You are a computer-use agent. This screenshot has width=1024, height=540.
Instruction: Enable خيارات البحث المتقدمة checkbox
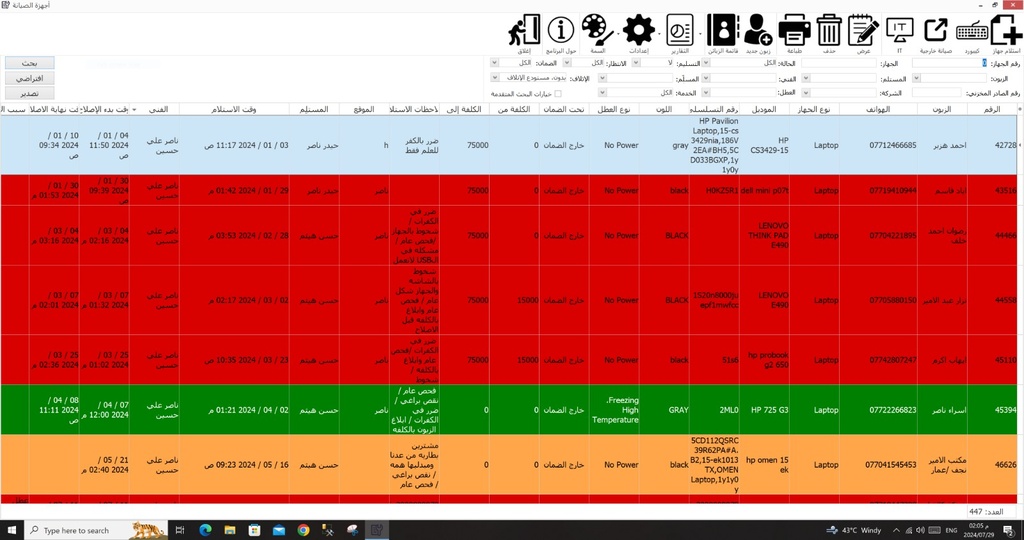click(x=558, y=93)
